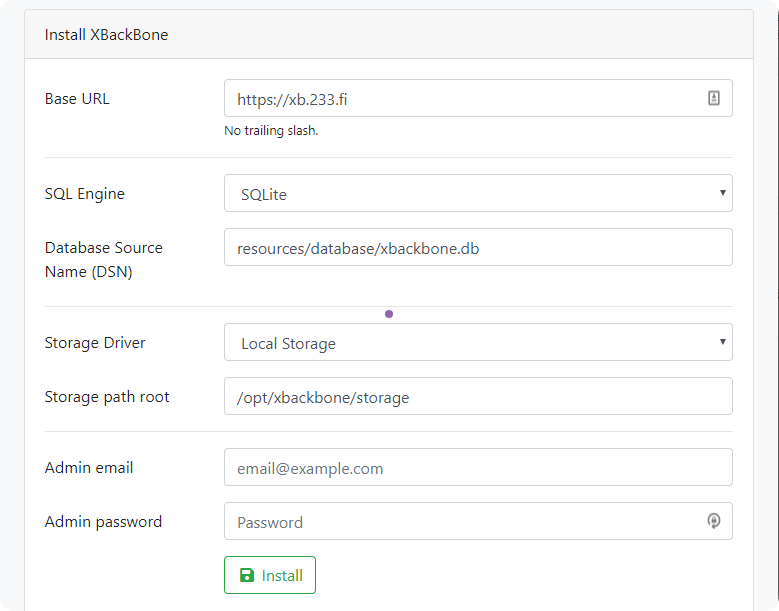Viewport: 779px width, 611px height.
Task: Click the floppy disk icon on Install button
Action: 247,575
